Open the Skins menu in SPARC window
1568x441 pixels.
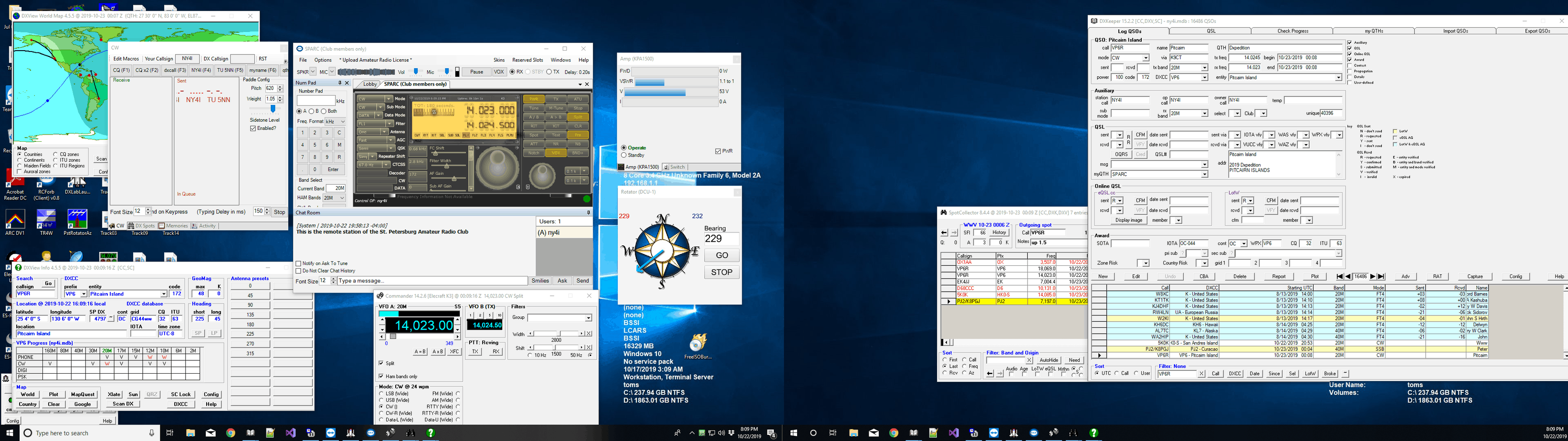point(499,60)
